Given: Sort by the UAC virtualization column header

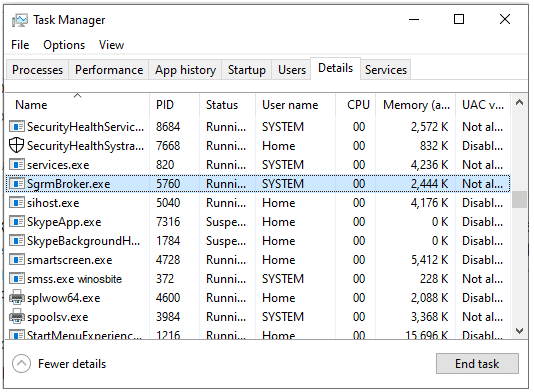Looking at the screenshot, I should pos(483,105).
